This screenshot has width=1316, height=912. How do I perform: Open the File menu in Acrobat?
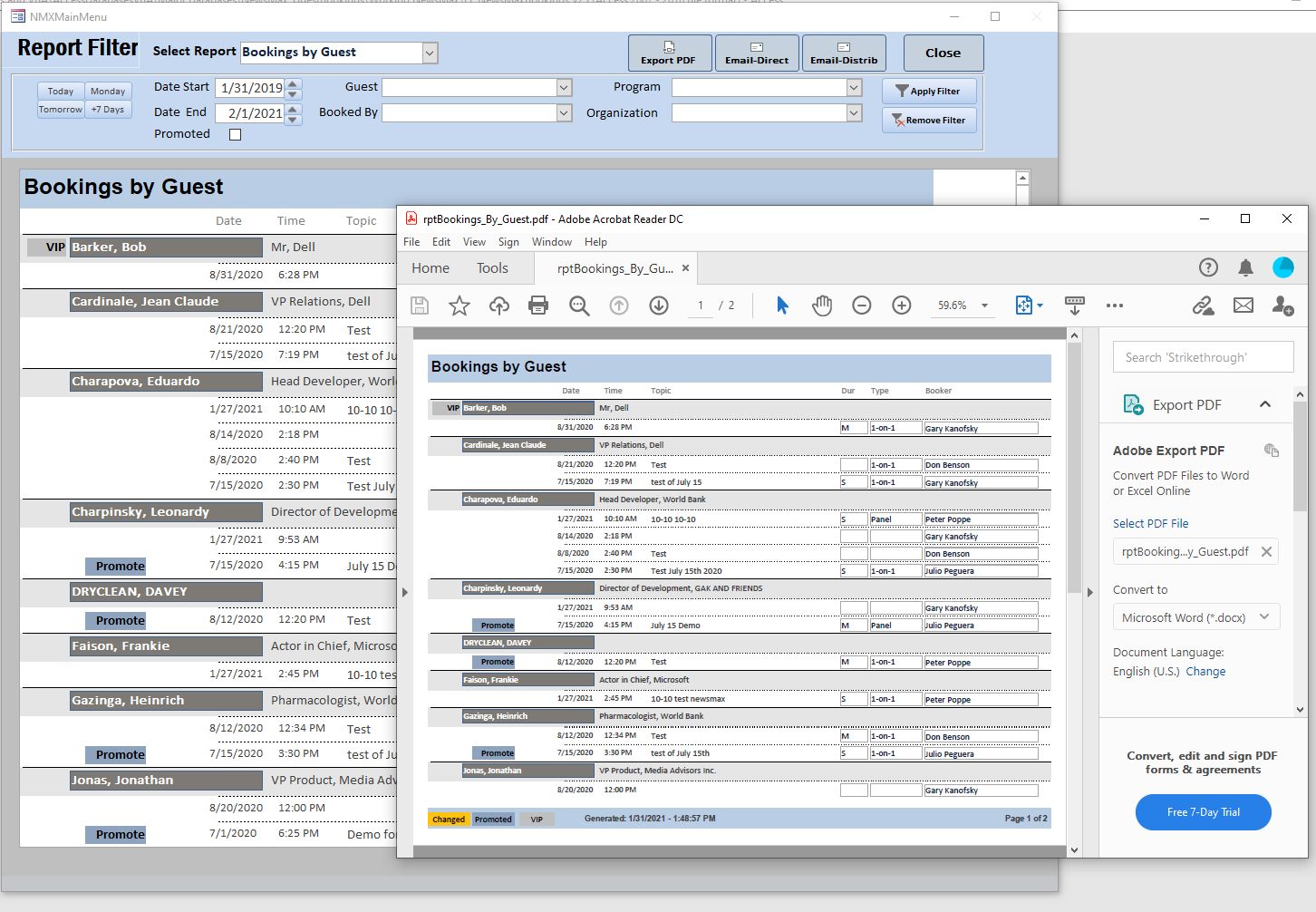coord(411,242)
